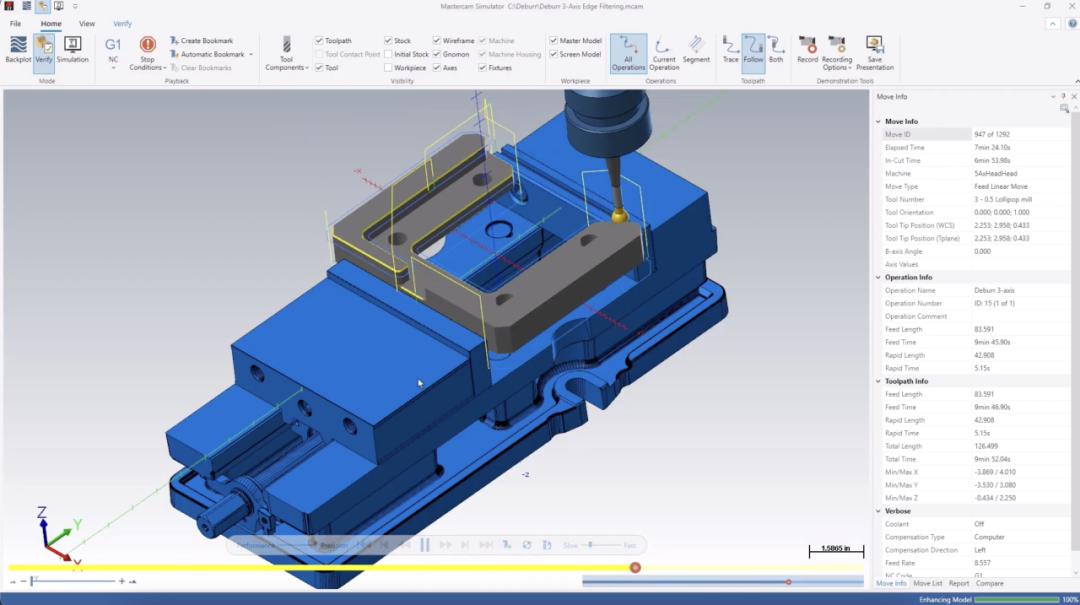Open the G1 NC display option
Screen dimensions: 1080x605
[x=113, y=52]
